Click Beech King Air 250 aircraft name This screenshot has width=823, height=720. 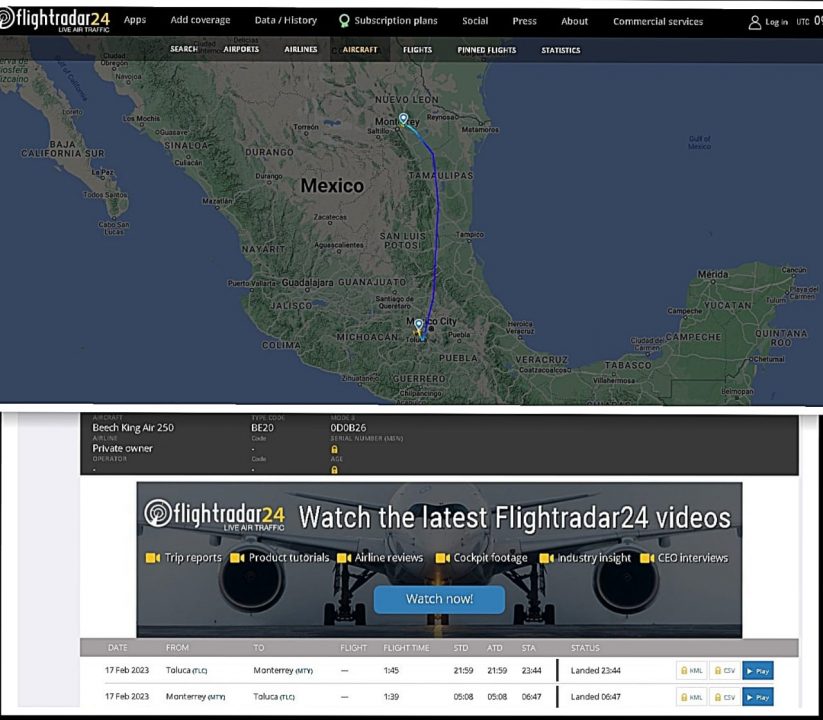(x=133, y=428)
